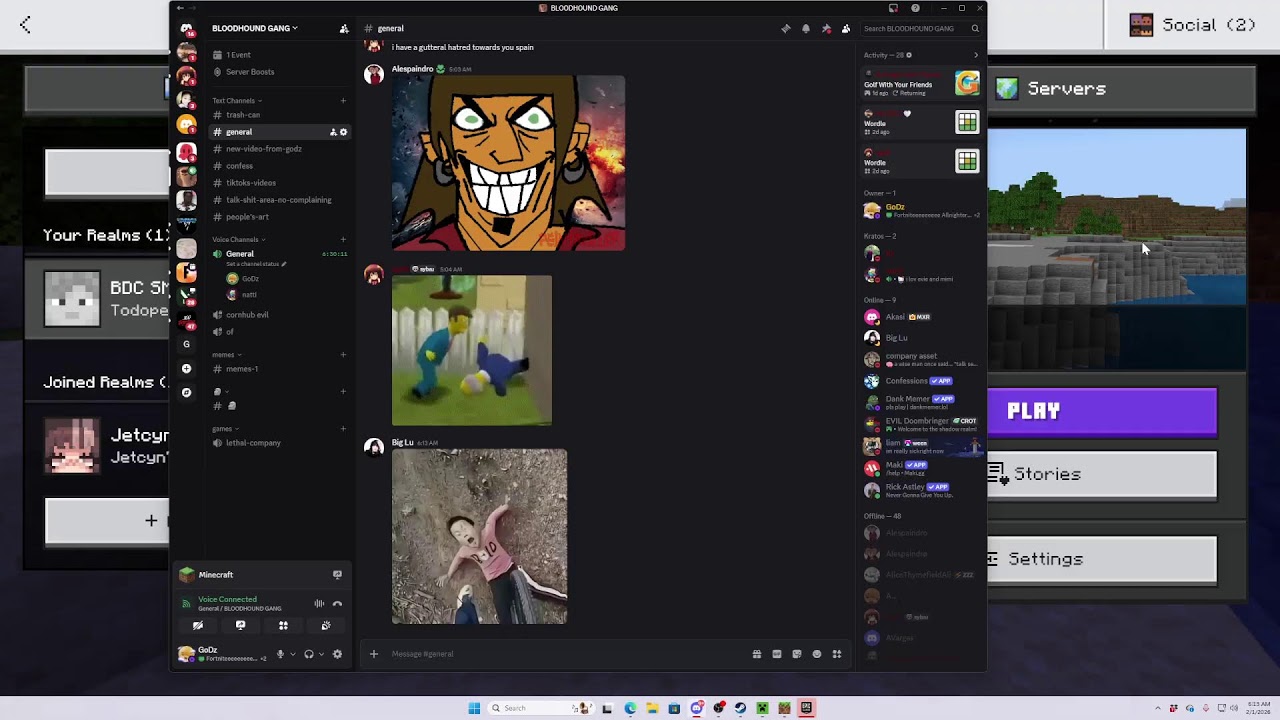Open the new-video-from-godz channel
Screen dimensions: 1280x720
tap(279, 149)
